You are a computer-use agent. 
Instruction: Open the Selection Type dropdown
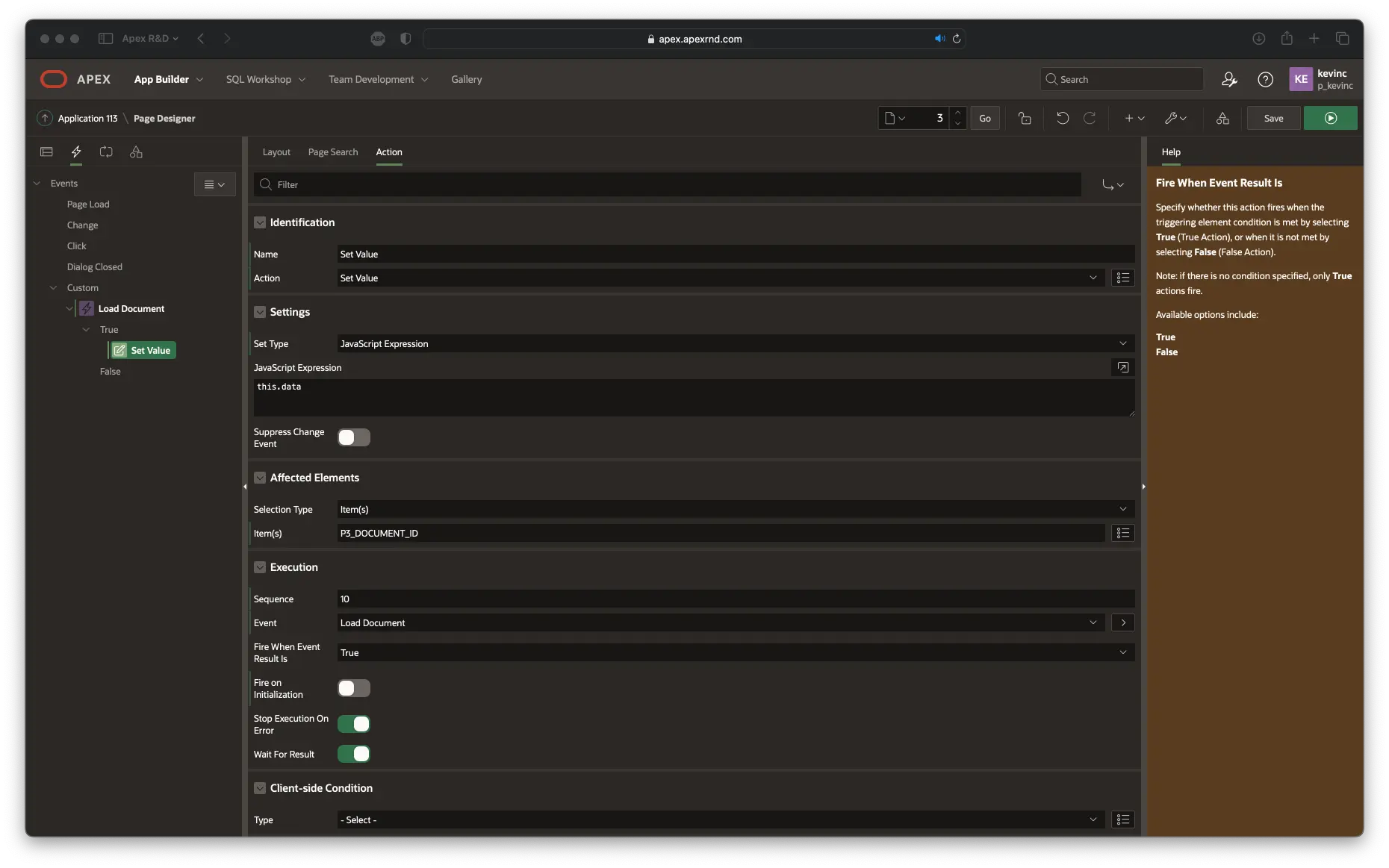(736, 509)
